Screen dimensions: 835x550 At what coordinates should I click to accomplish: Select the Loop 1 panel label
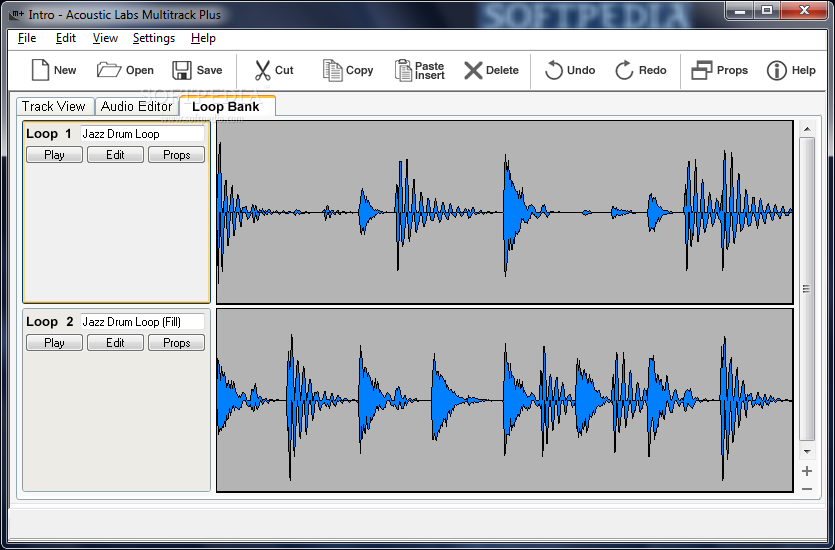48,134
